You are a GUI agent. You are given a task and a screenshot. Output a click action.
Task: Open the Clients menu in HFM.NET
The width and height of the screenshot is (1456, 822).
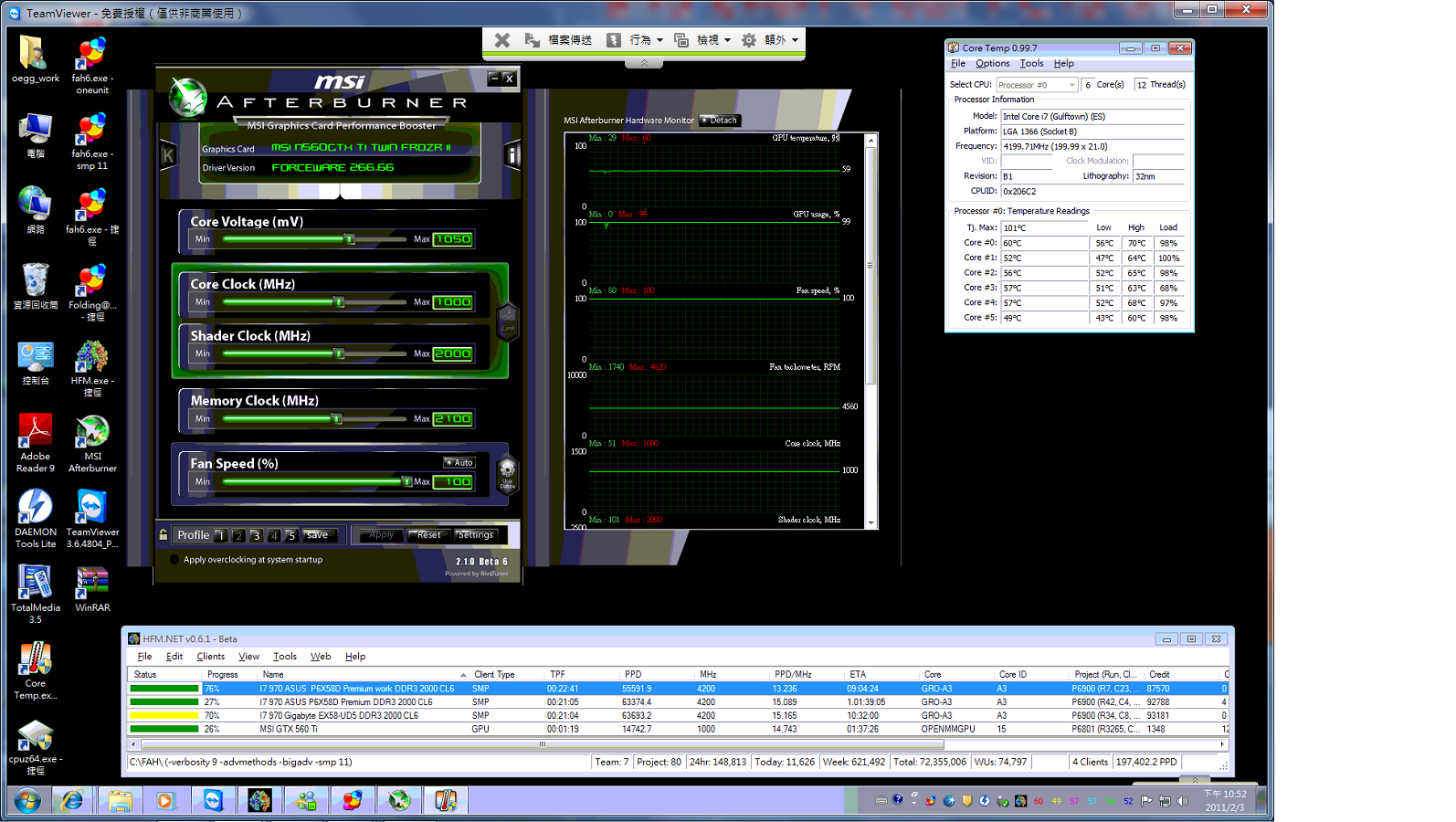click(210, 656)
